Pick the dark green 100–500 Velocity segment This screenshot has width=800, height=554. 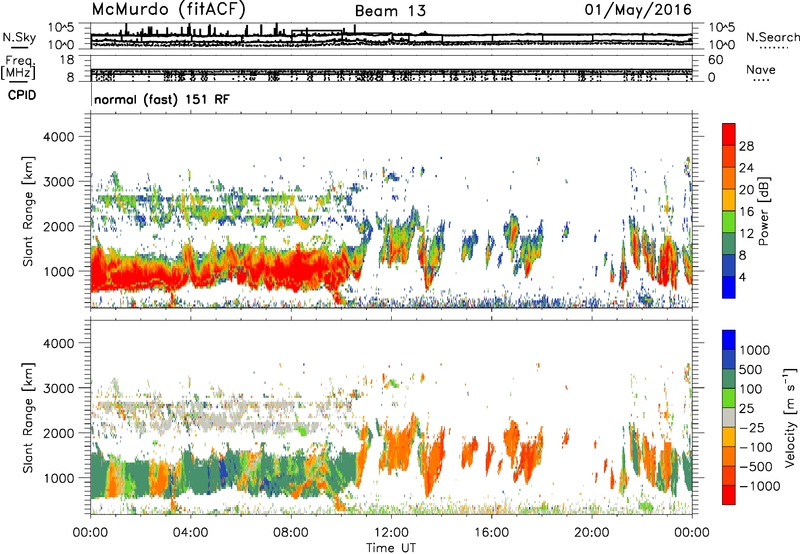coord(729,379)
